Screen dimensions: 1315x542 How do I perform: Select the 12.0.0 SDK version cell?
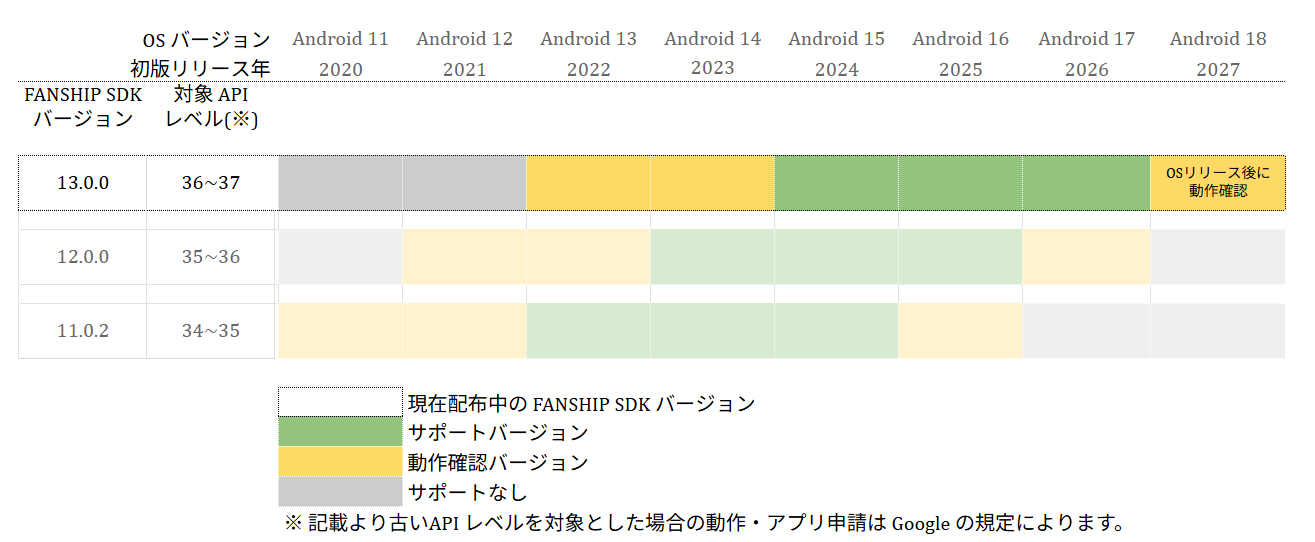pyautogui.click(x=83, y=257)
